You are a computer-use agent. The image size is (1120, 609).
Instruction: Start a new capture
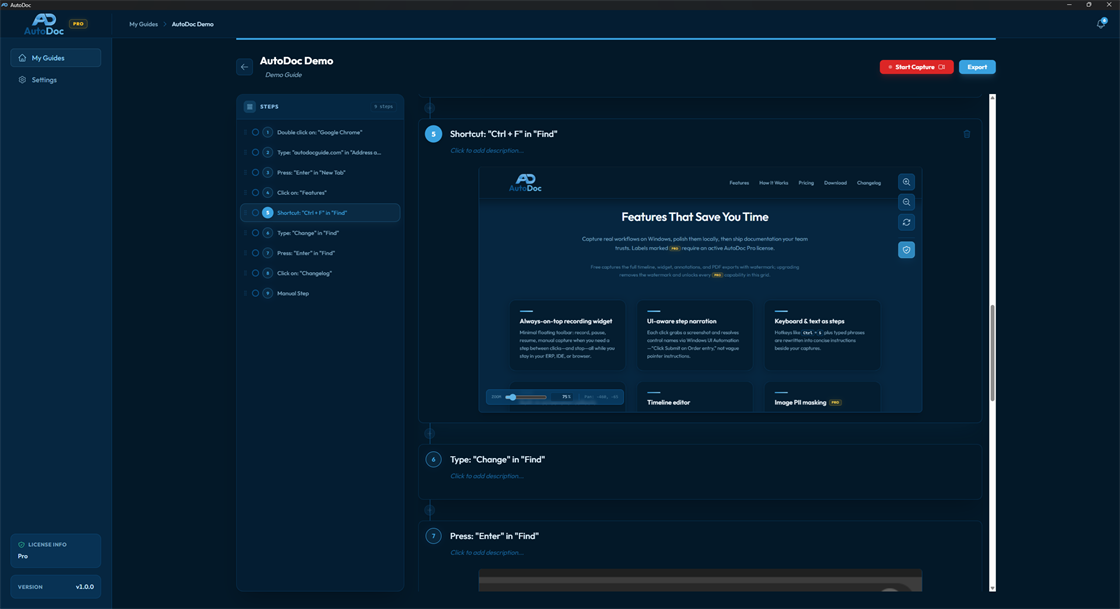click(x=916, y=67)
